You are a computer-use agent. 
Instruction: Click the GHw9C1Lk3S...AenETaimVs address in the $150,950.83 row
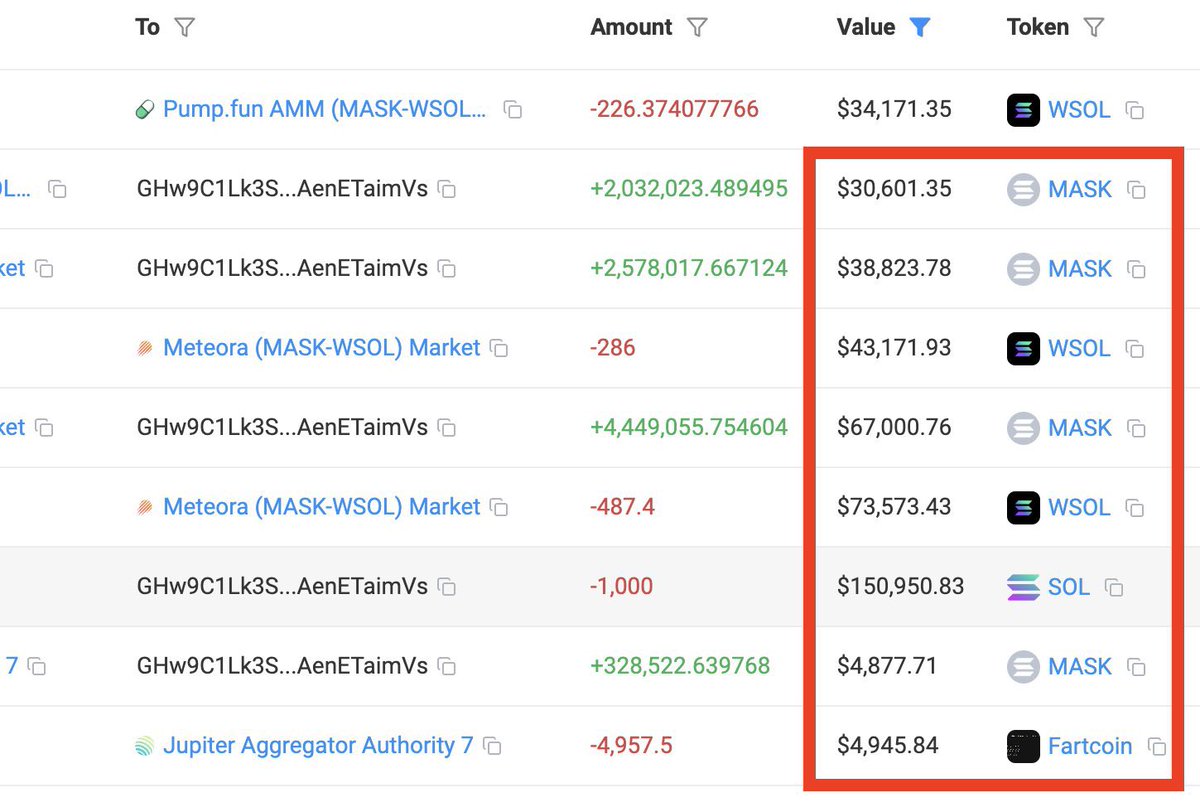[x=282, y=587]
